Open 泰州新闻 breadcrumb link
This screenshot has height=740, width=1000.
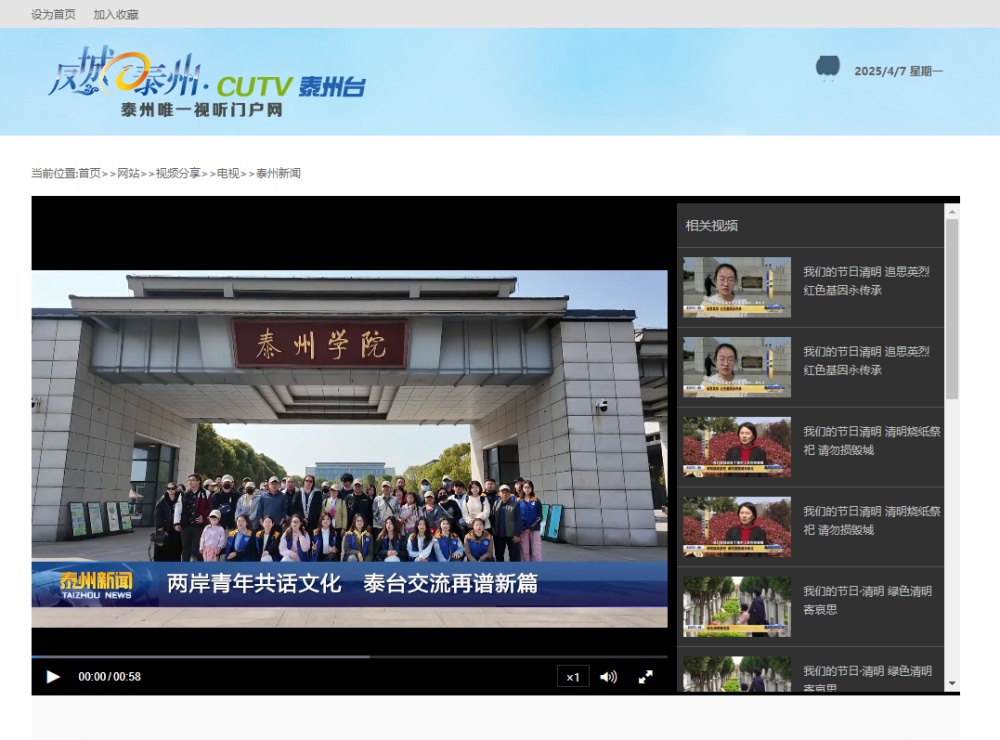(278, 173)
